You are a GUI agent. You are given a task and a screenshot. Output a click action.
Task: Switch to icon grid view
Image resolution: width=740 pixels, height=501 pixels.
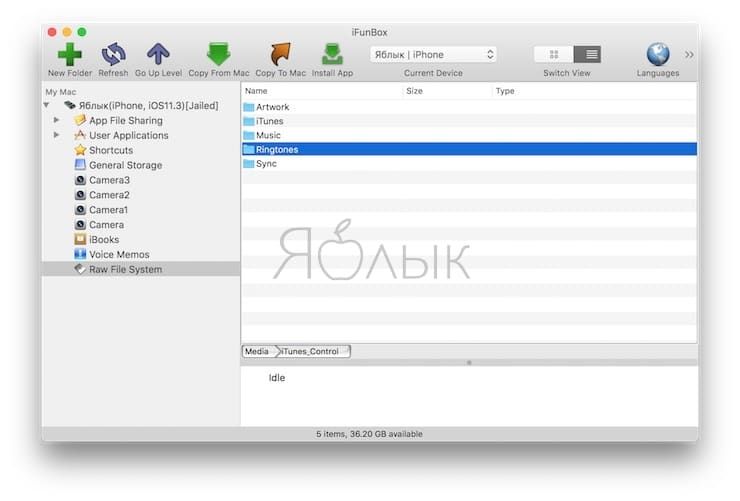[554, 54]
